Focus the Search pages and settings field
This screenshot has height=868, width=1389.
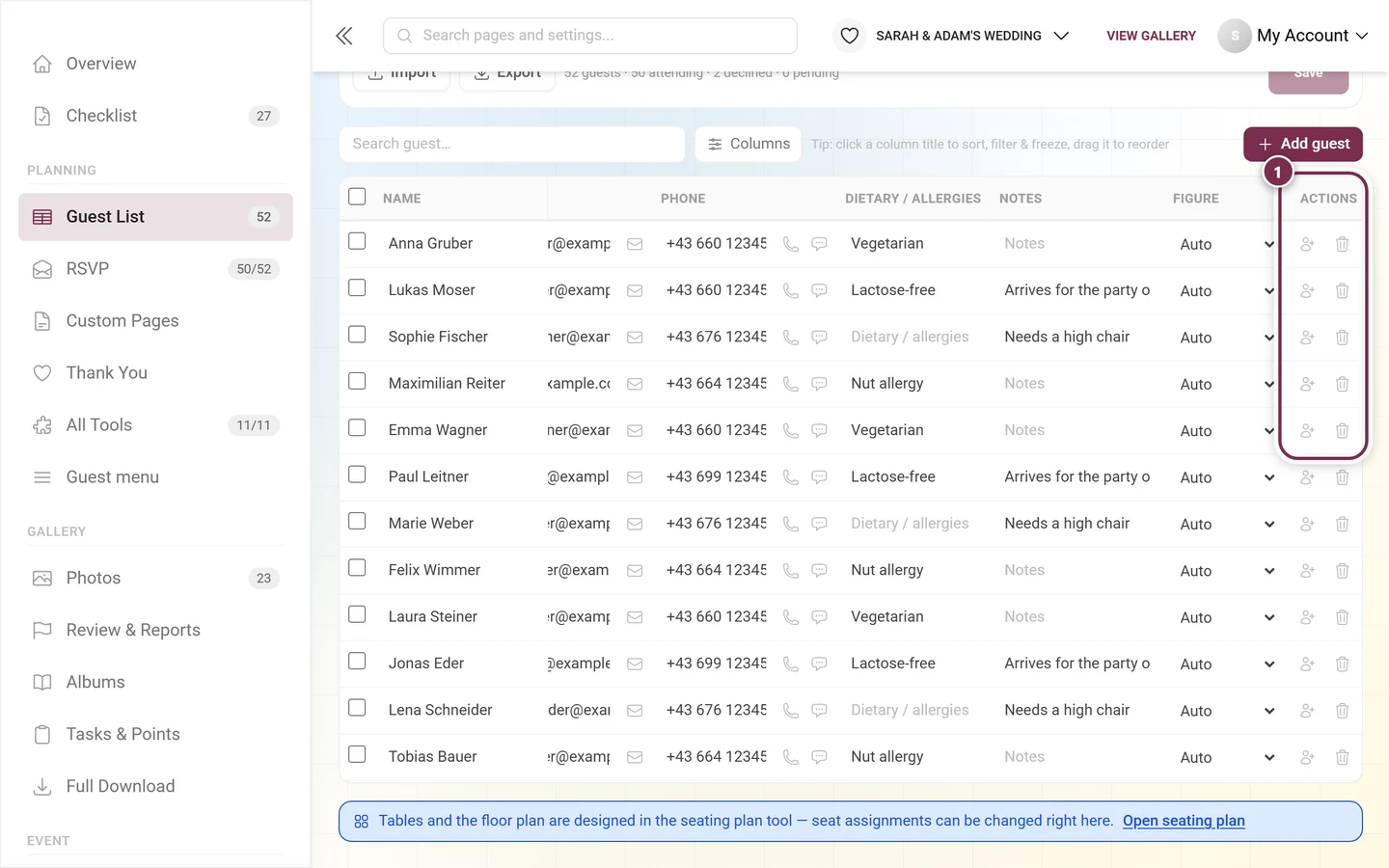coord(590,36)
